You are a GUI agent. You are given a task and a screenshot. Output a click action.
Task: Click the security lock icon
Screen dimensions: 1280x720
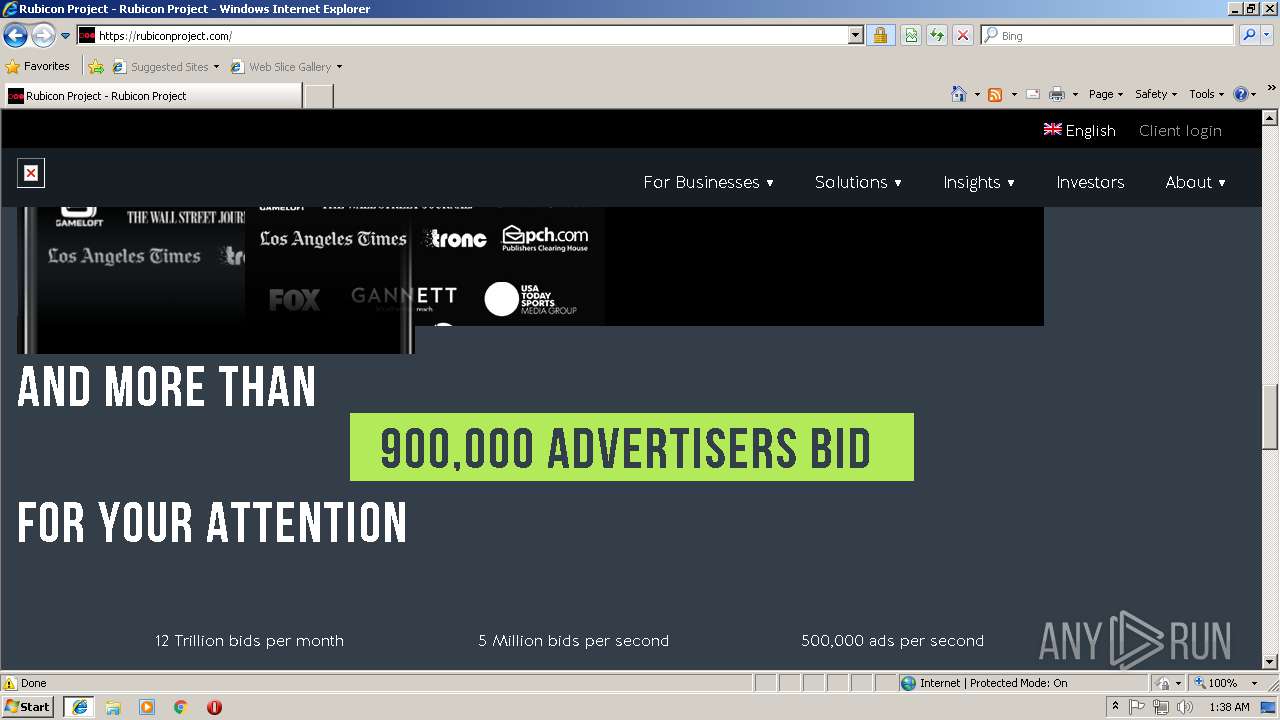(x=880, y=35)
